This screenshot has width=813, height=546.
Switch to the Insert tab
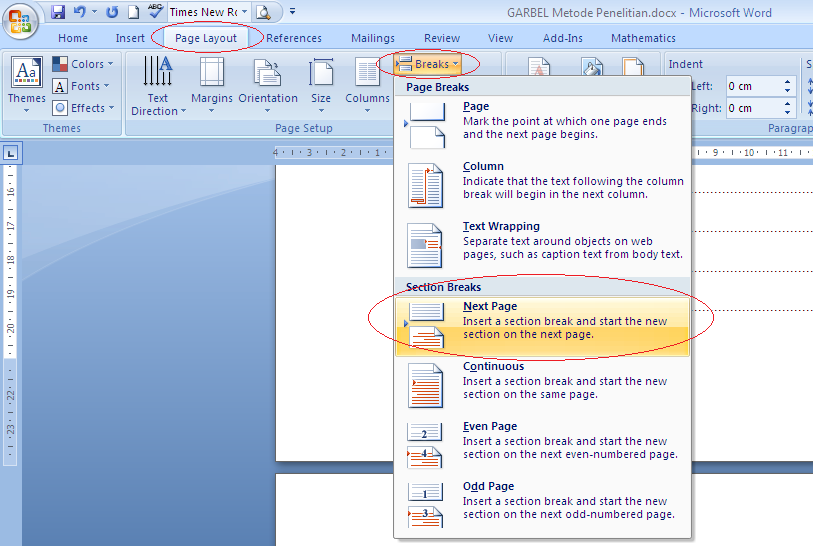pyautogui.click(x=130, y=38)
